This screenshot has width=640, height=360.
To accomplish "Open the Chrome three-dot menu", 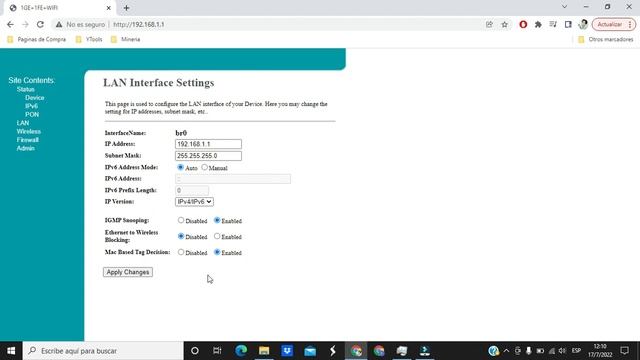I will click(x=630, y=24).
